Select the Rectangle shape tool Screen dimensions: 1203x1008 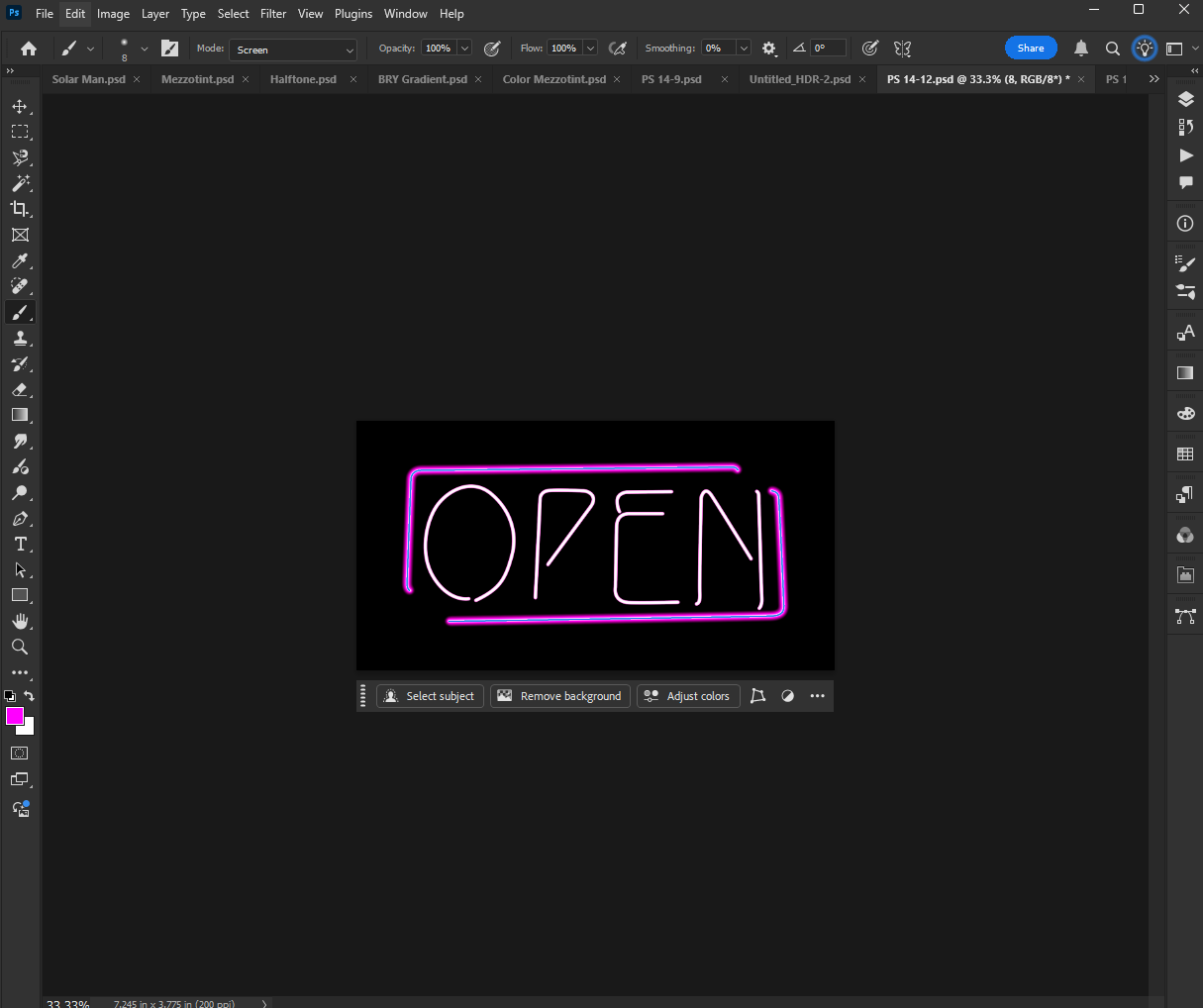point(20,595)
